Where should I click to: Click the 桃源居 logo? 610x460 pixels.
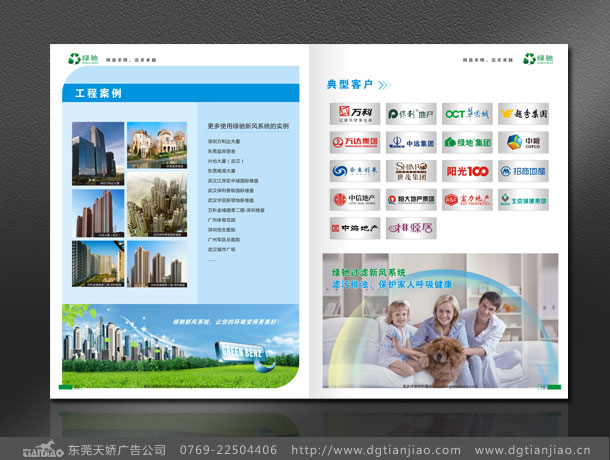point(411,229)
